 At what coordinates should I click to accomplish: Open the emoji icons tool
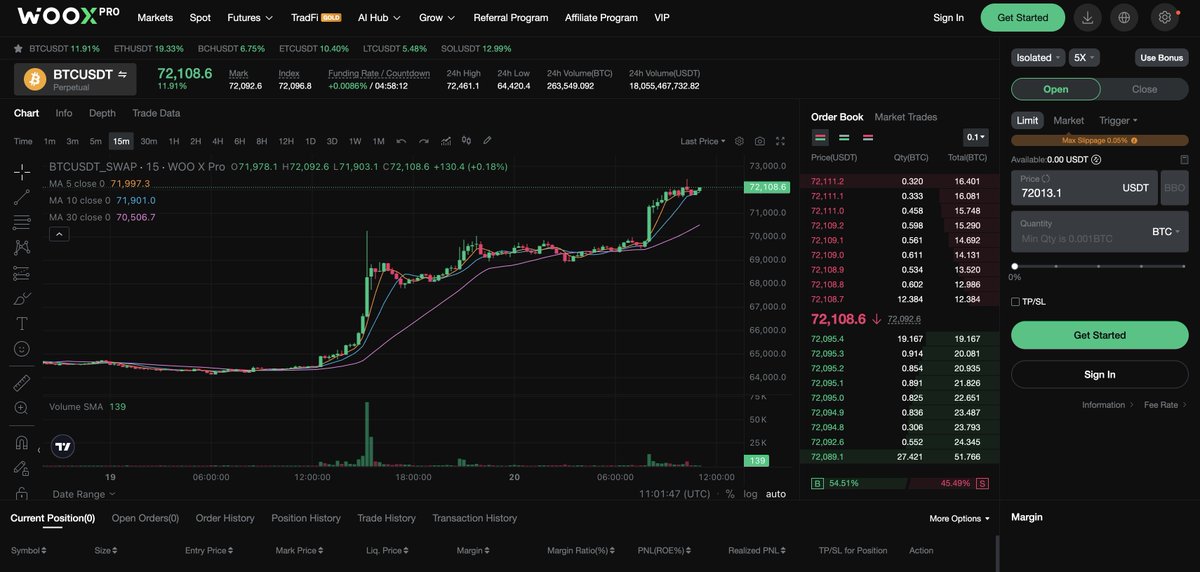pyautogui.click(x=21, y=349)
